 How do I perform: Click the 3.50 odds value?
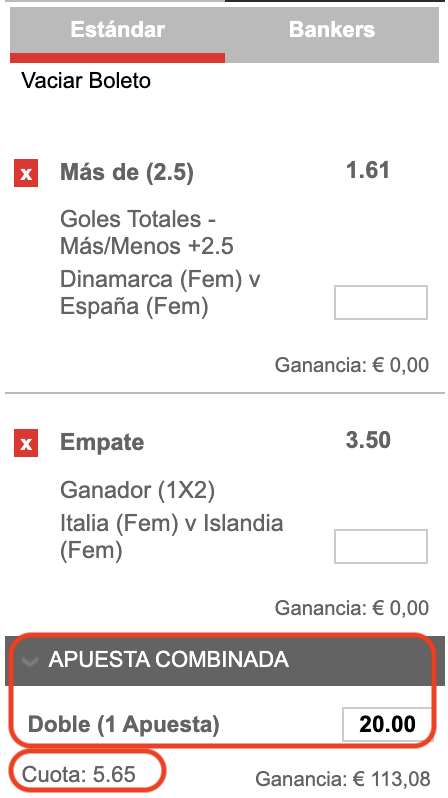click(x=368, y=440)
